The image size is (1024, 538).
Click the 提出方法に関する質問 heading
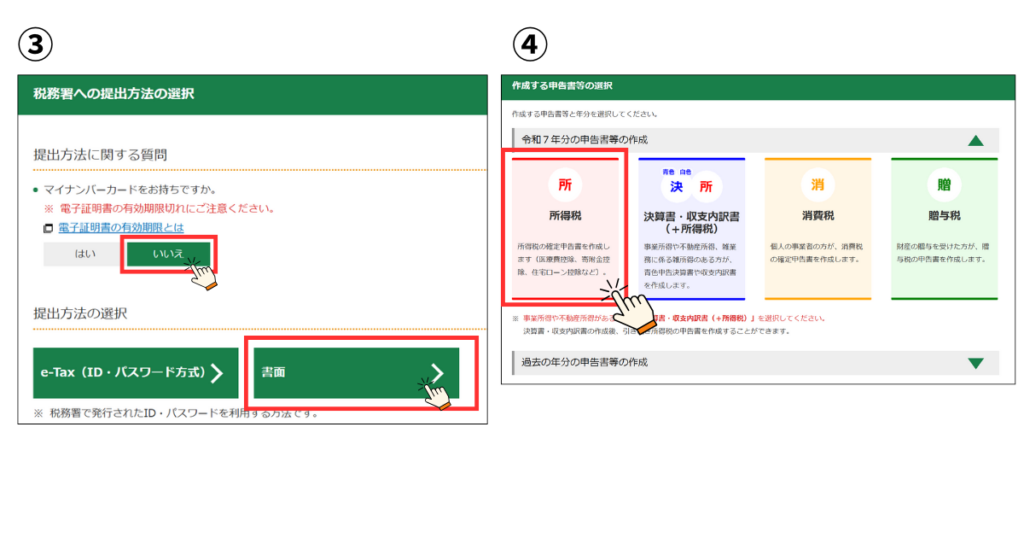[100, 155]
